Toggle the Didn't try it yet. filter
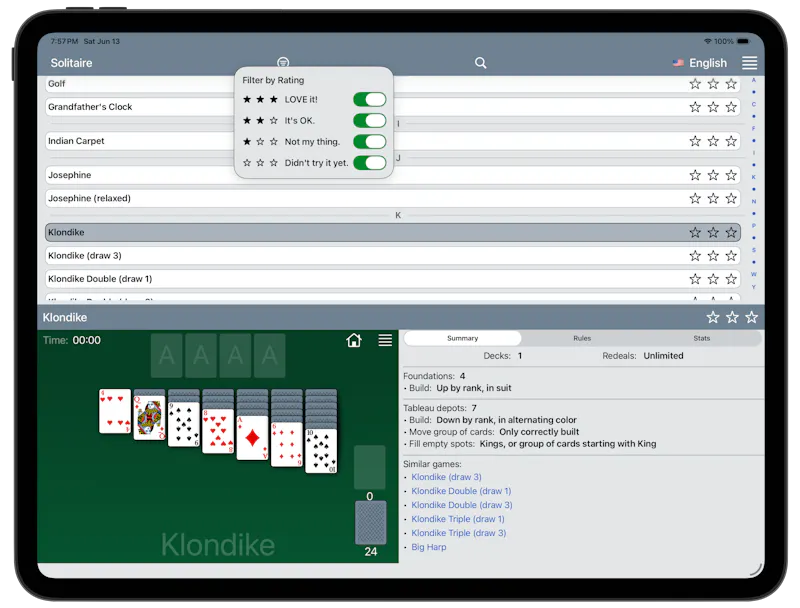 tap(369, 163)
